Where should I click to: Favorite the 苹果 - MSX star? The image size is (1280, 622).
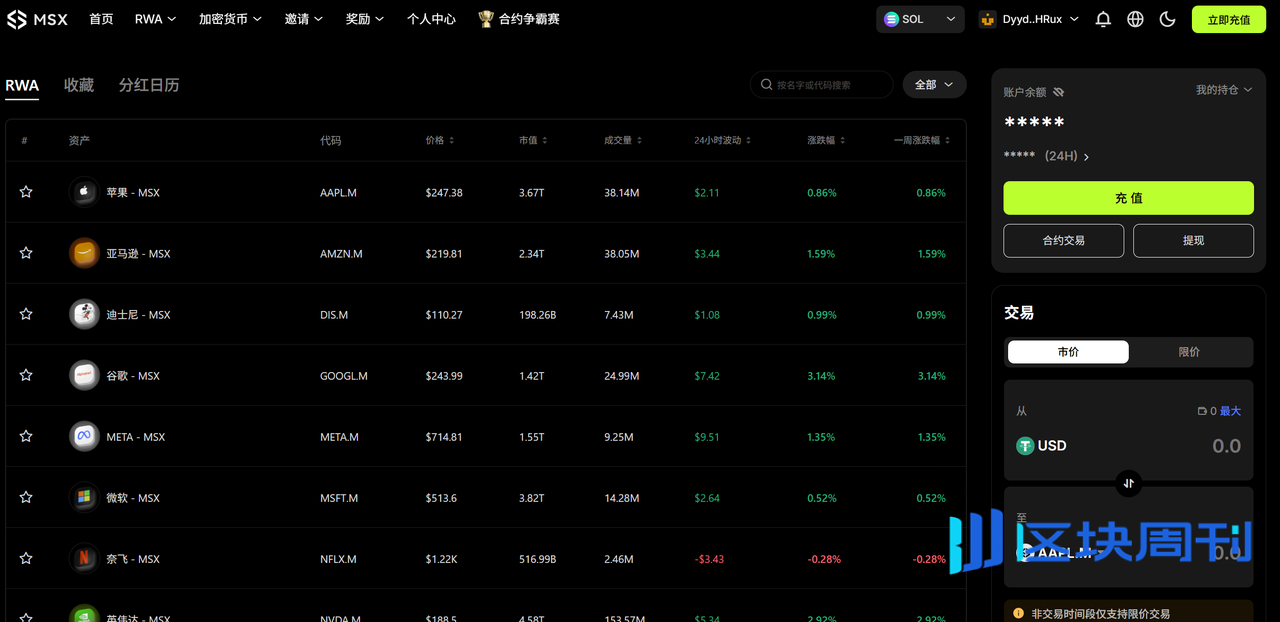(26, 192)
